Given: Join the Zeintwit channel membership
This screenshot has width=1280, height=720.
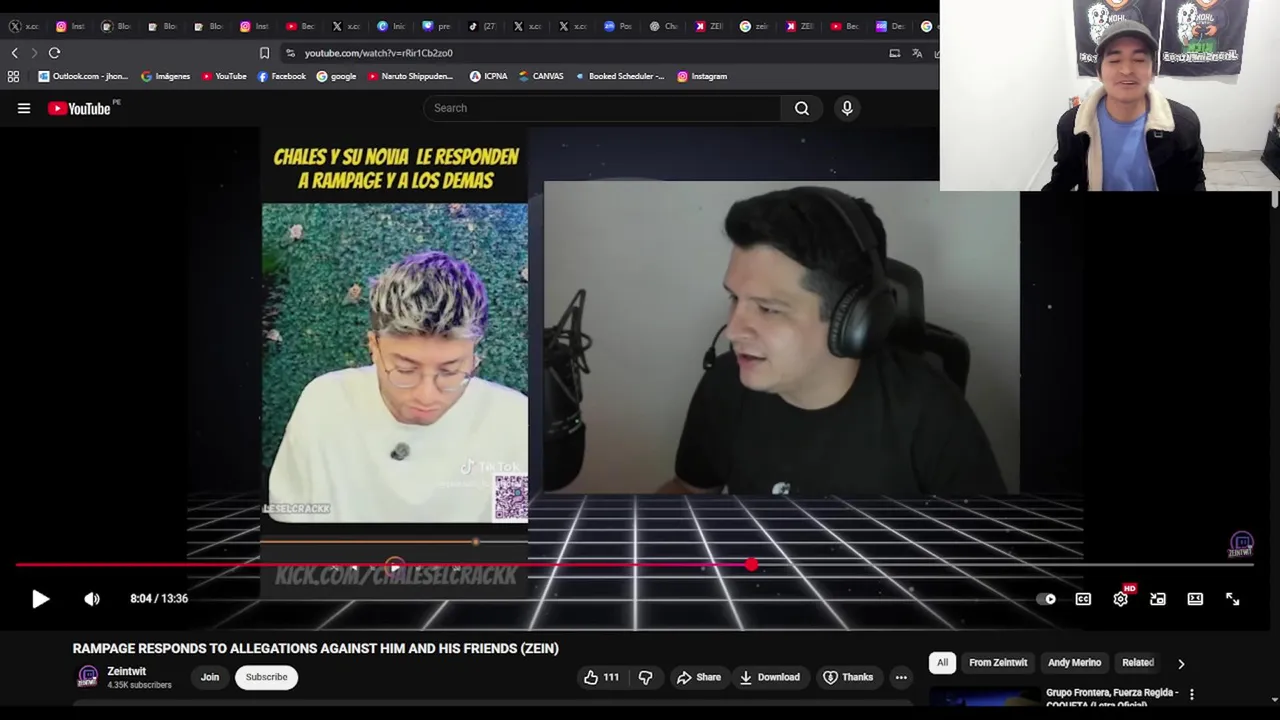Looking at the screenshot, I should click(x=210, y=677).
